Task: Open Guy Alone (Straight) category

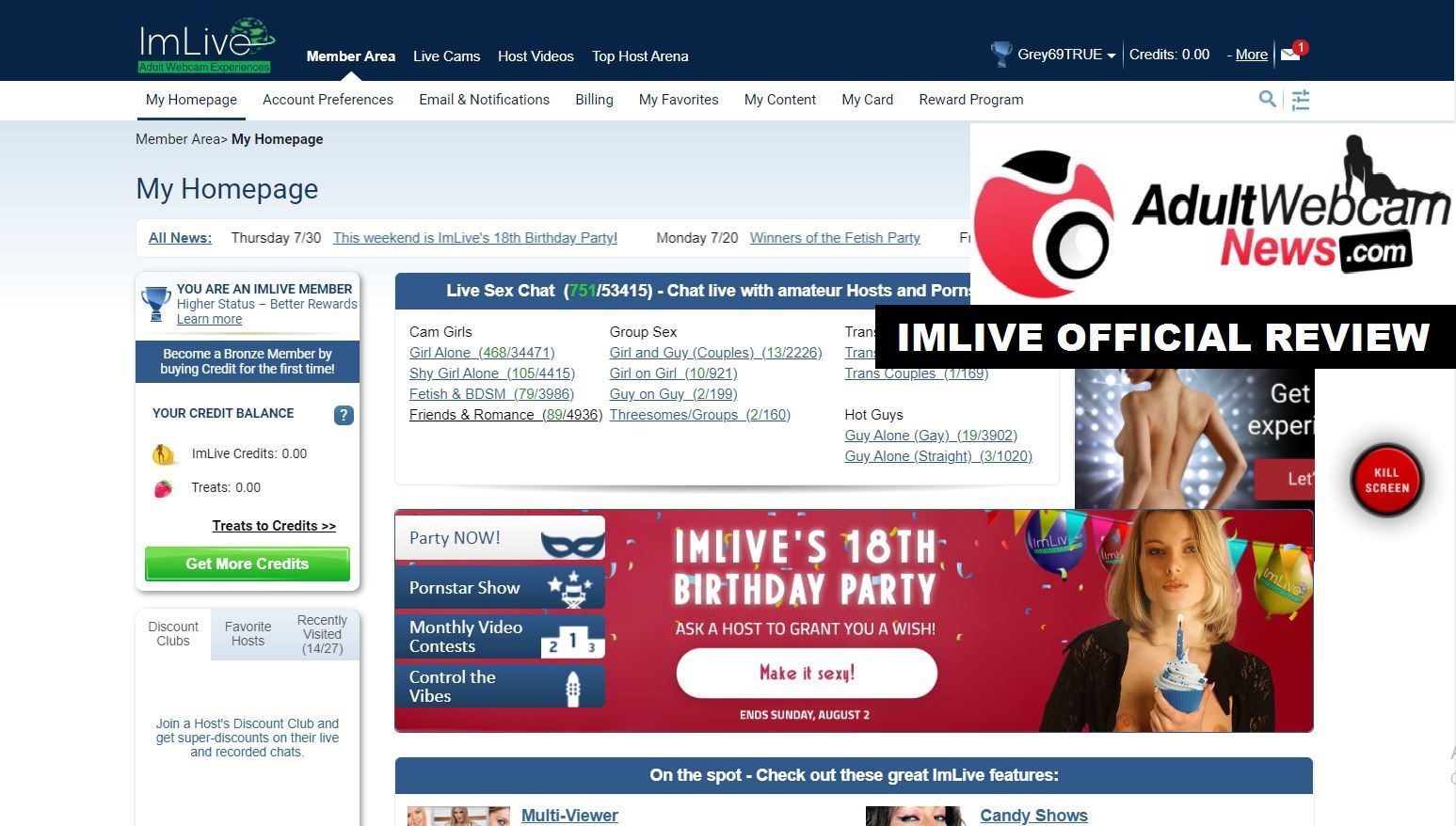Action: point(938,456)
